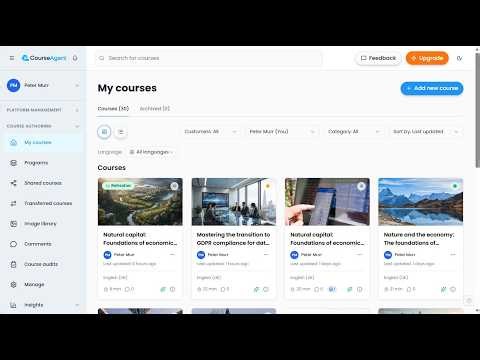The image size is (480, 360).
Task: Switch to the Archived tab
Action: (155, 109)
